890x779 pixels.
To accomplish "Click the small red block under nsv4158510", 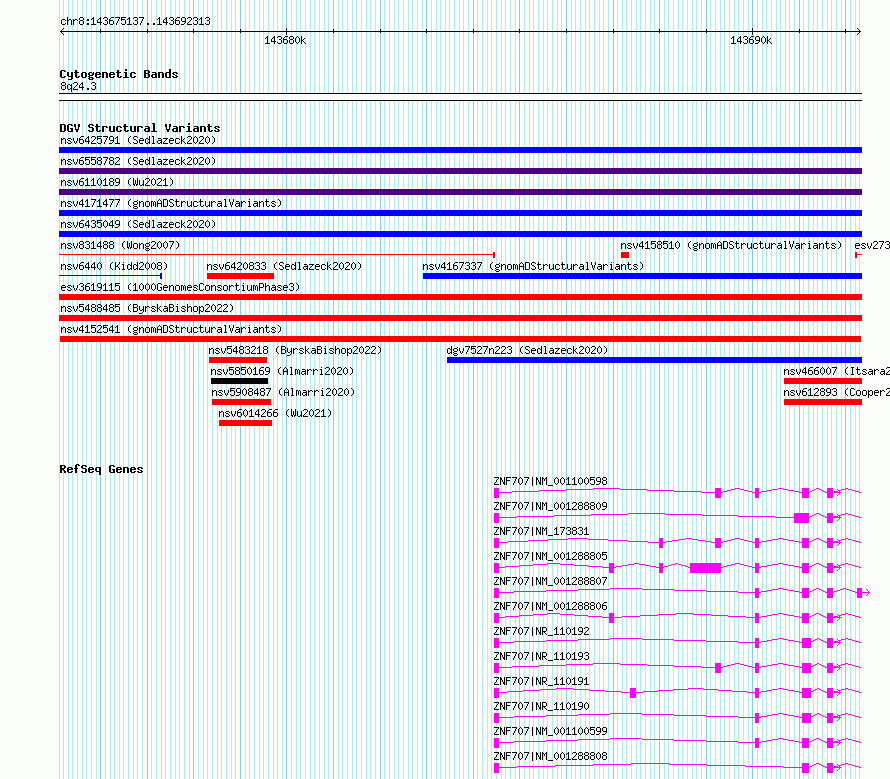I will [625, 255].
